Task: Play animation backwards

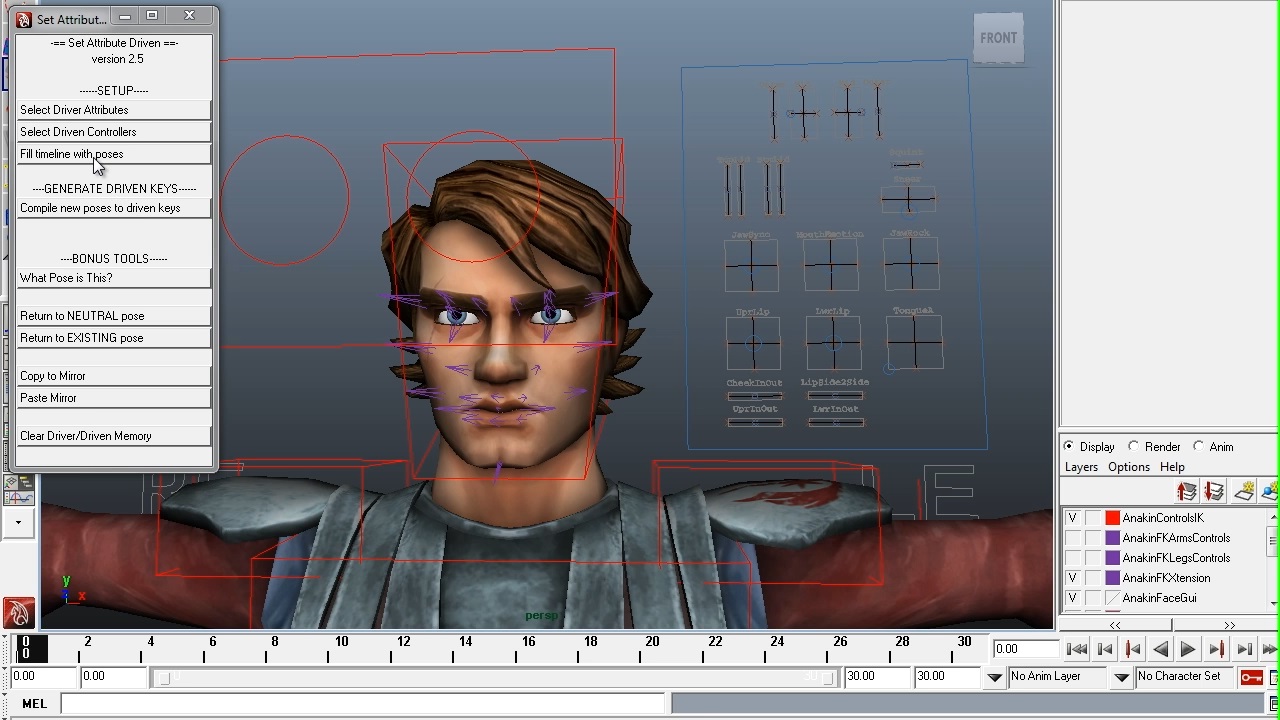Action: tap(1161, 649)
